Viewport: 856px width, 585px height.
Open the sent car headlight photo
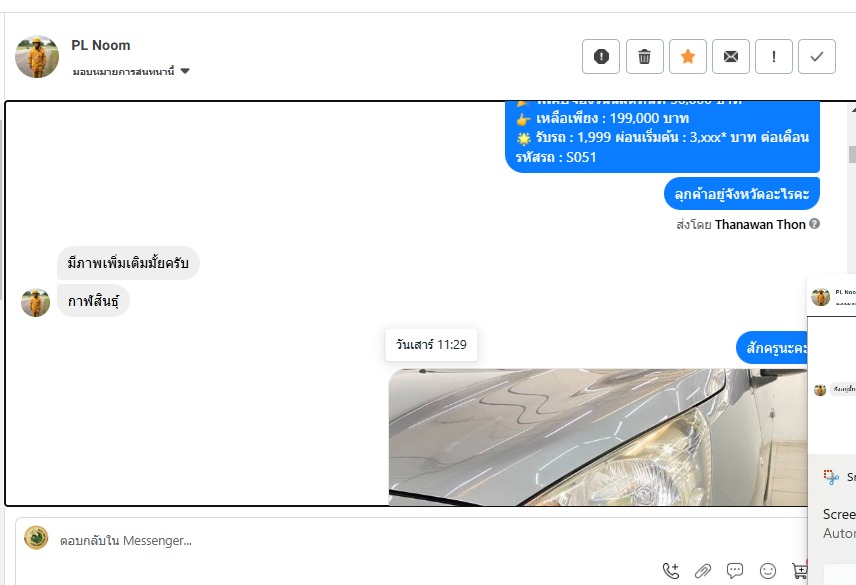click(598, 437)
